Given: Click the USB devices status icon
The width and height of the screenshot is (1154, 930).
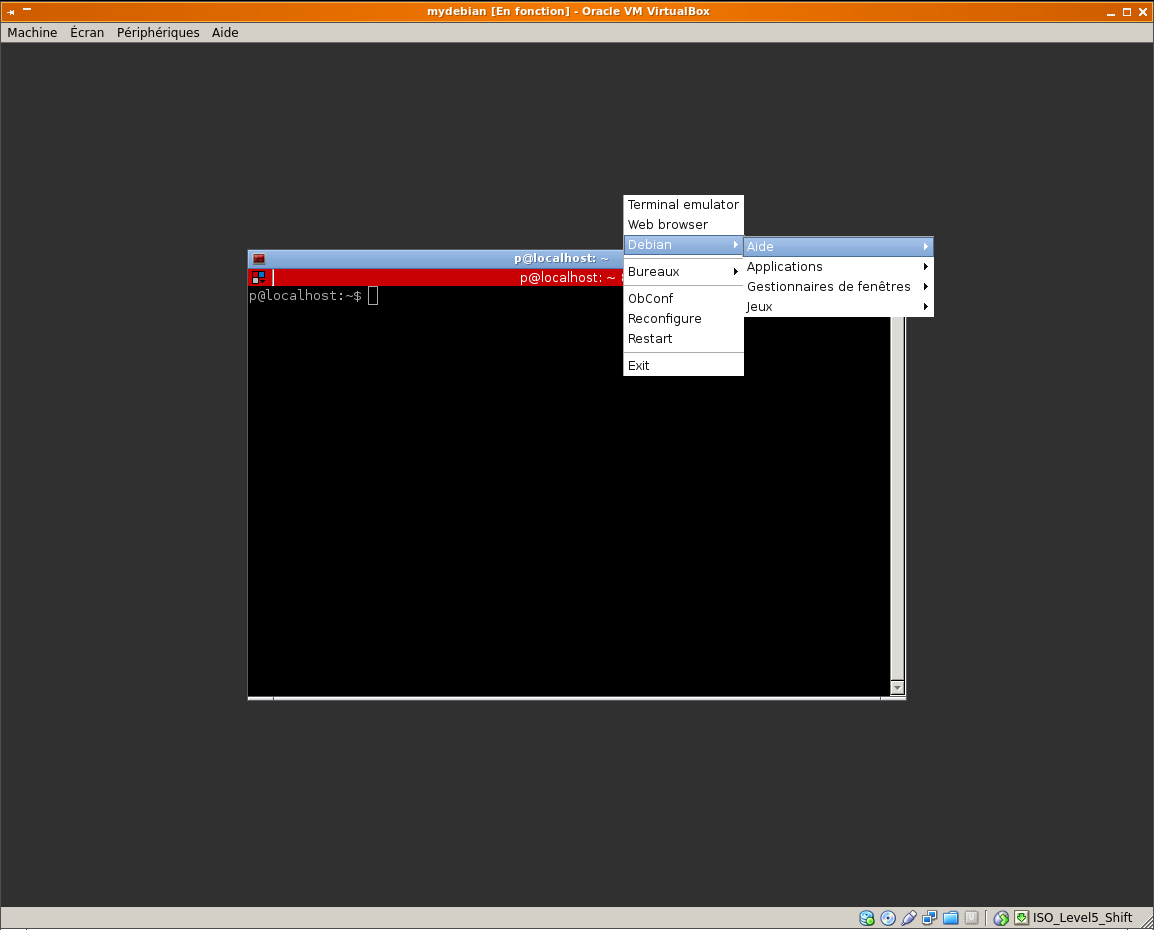Looking at the screenshot, I should tap(909, 917).
